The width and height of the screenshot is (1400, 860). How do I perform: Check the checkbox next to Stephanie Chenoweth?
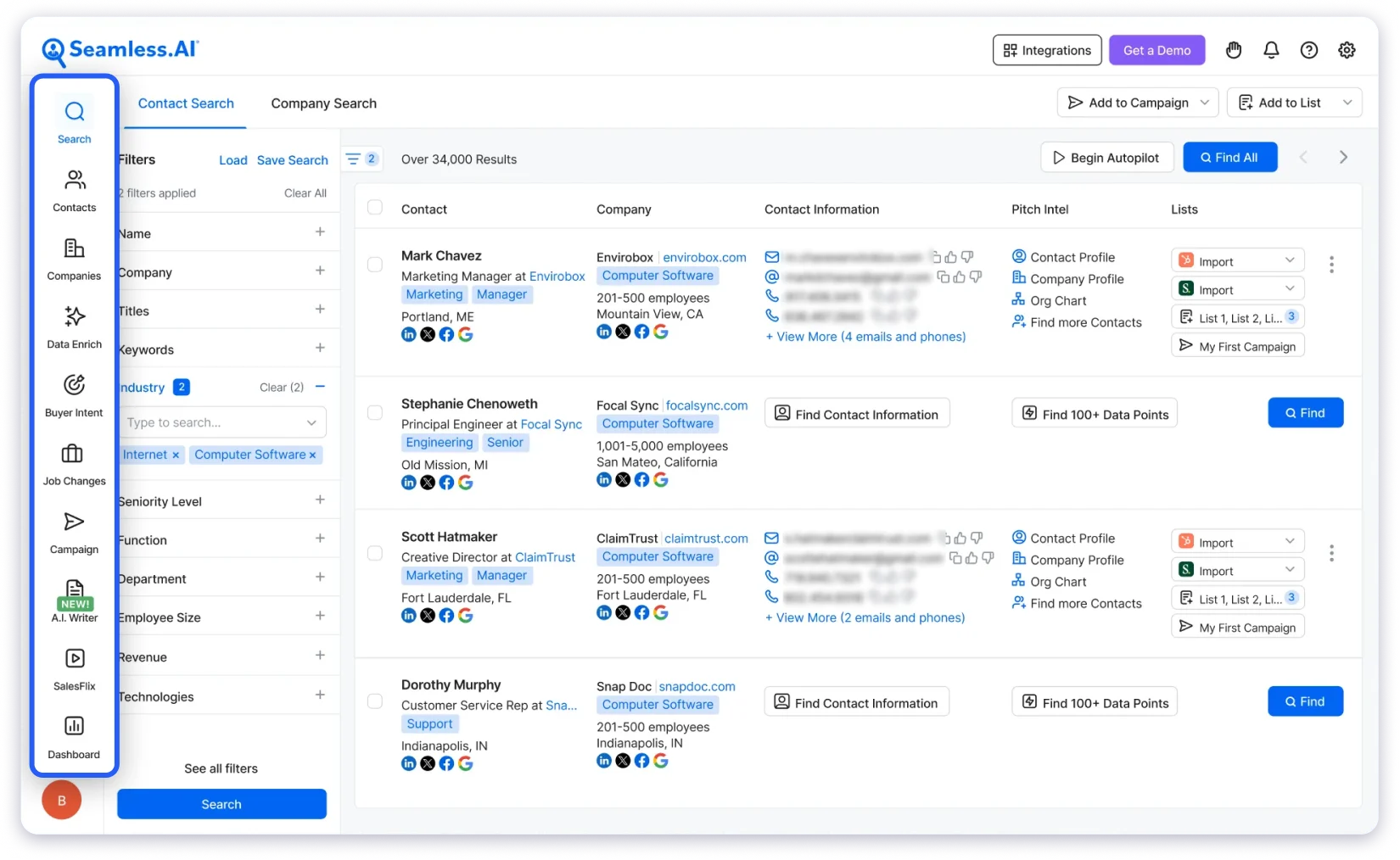coord(374,412)
